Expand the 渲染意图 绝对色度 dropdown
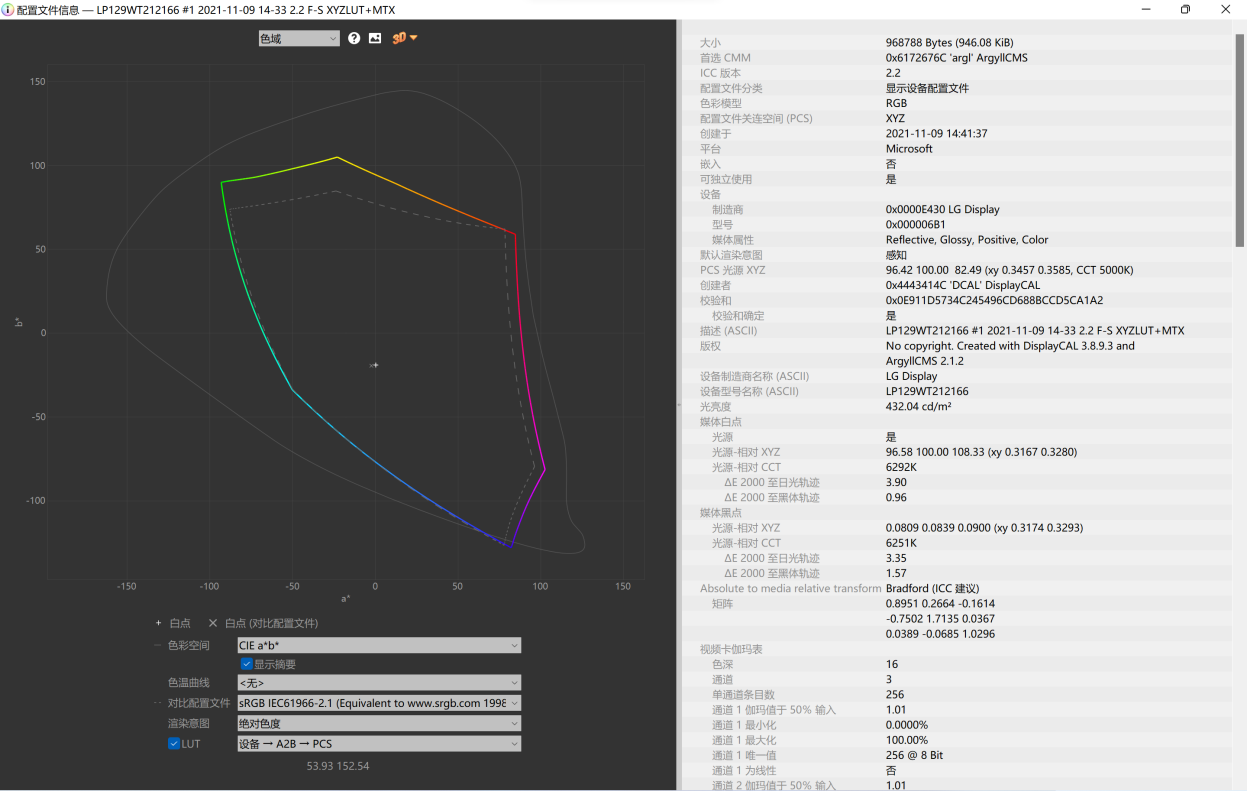Viewport: 1247px width, 791px height. (x=378, y=723)
